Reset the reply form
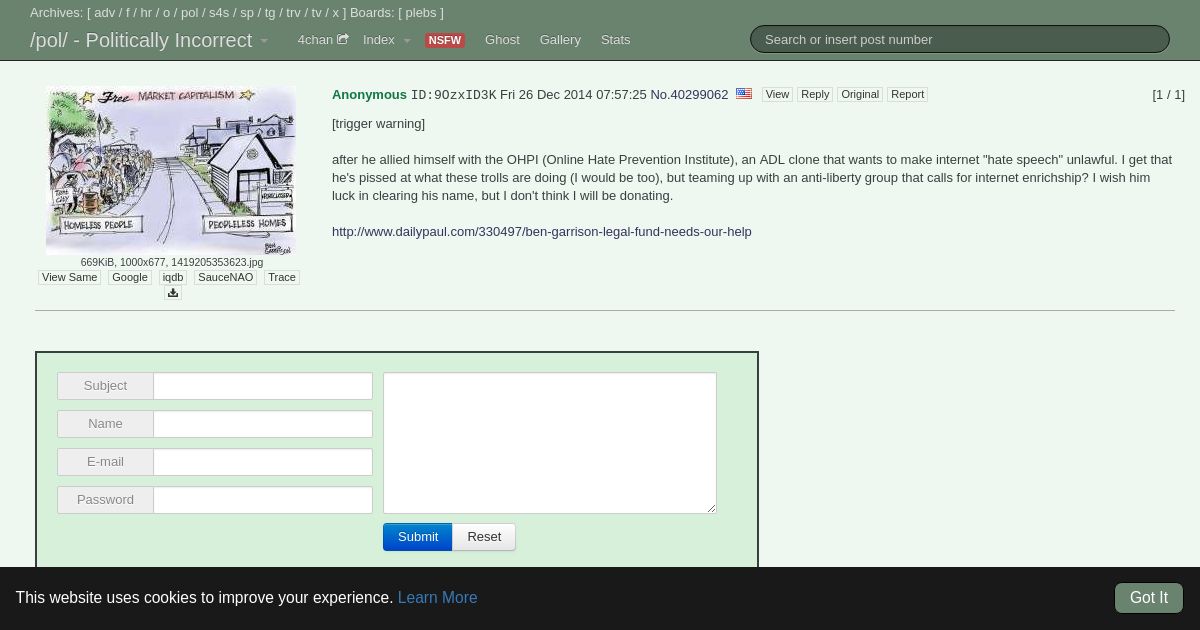The width and height of the screenshot is (1200, 630). click(x=484, y=537)
